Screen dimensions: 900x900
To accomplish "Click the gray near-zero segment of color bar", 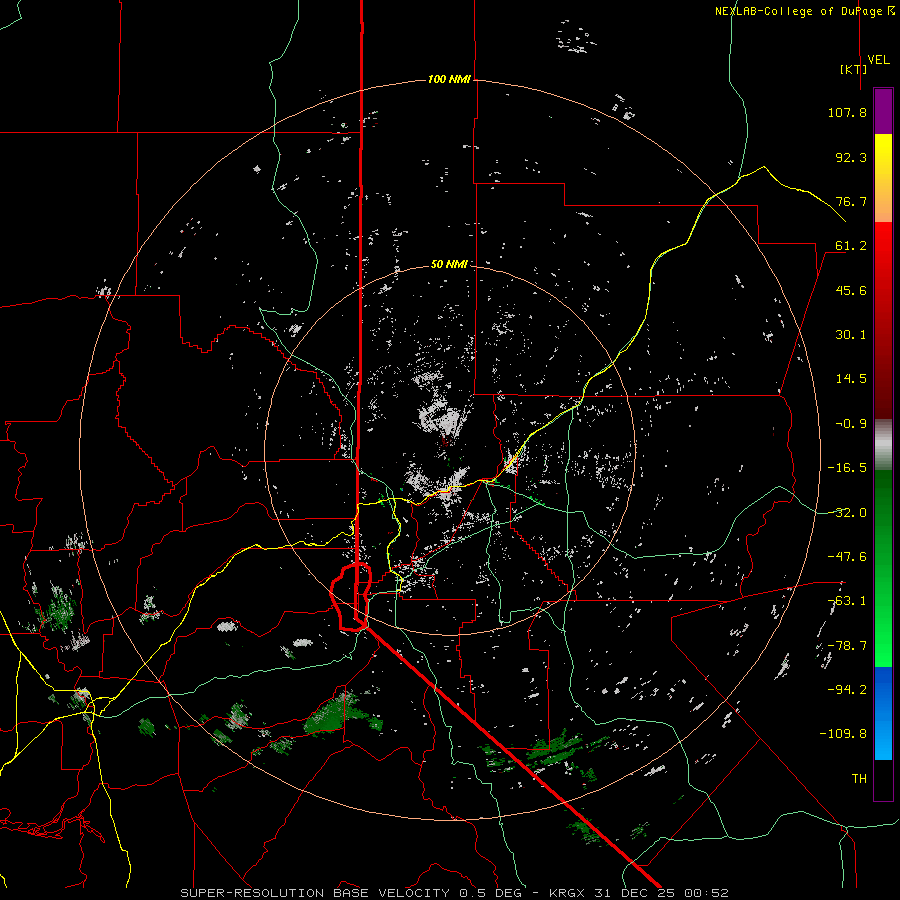I will point(883,442).
